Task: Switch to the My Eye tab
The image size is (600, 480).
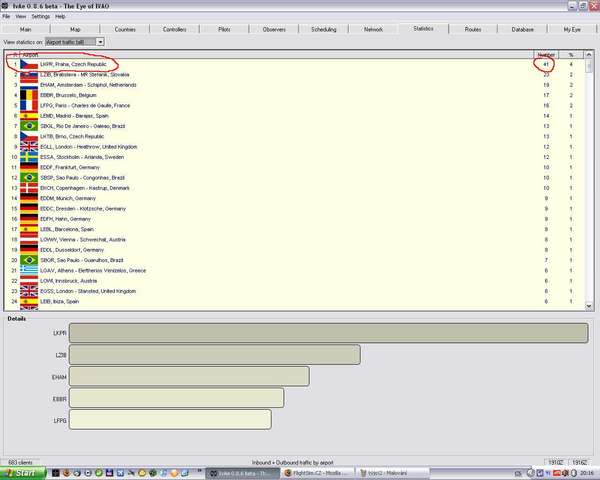Action: [x=572, y=29]
